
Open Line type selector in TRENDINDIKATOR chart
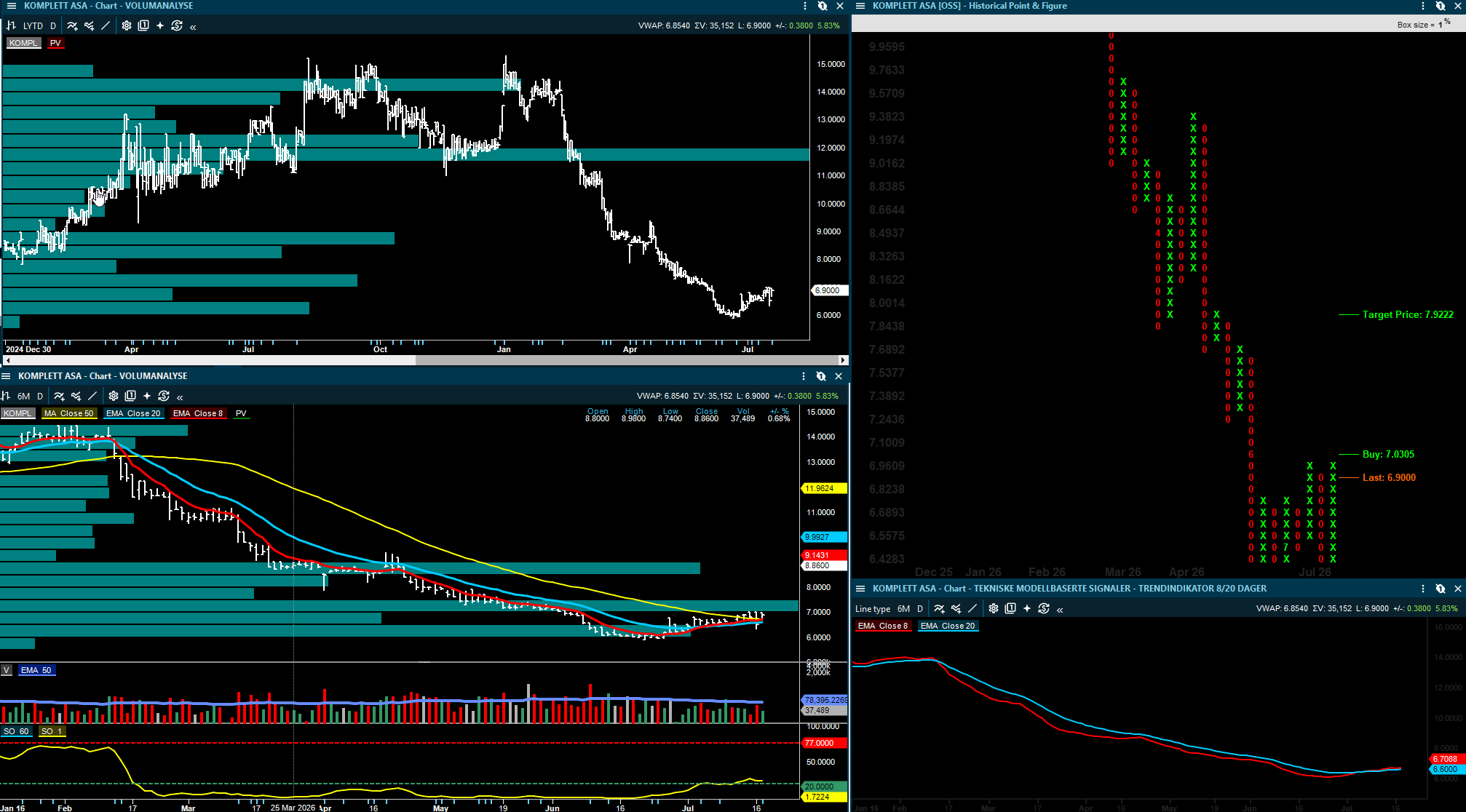(873, 609)
